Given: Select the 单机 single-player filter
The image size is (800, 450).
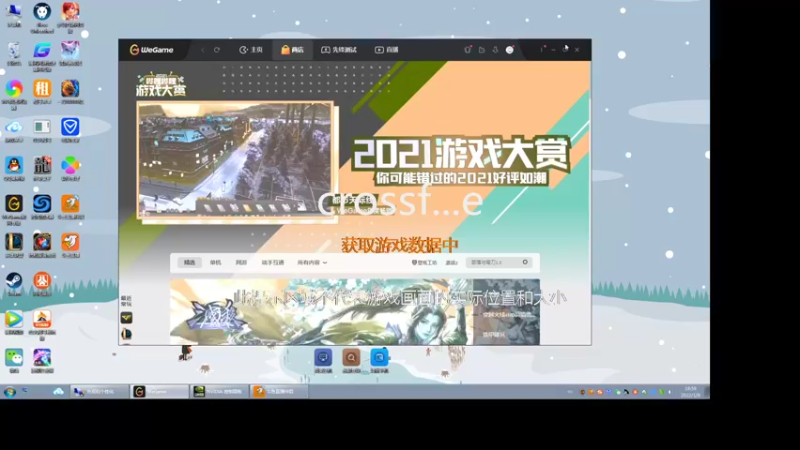Looking at the screenshot, I should [x=215, y=262].
